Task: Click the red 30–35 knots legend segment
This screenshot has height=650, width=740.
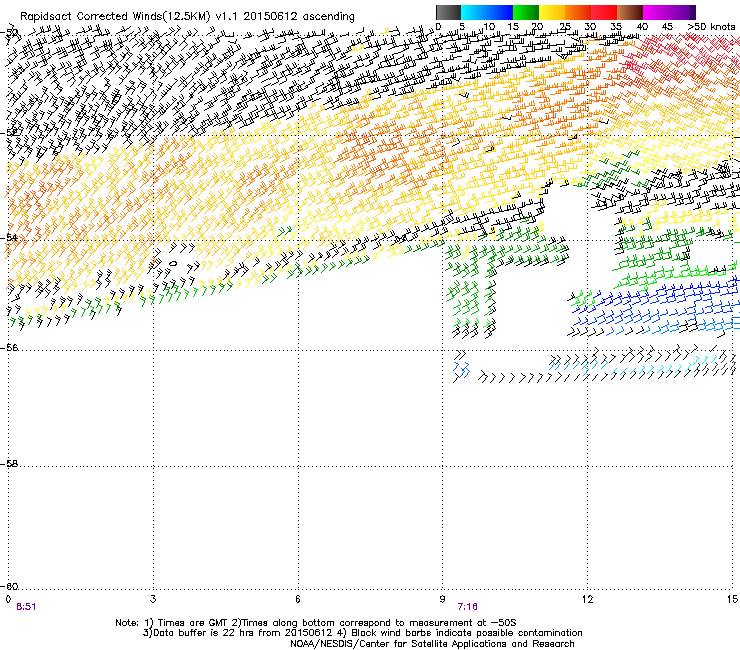Action: [604, 12]
